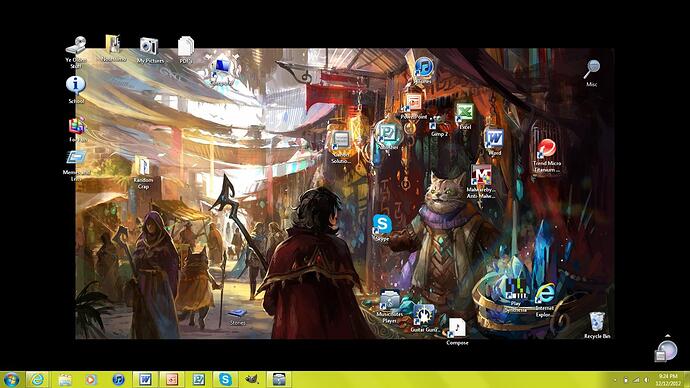The width and height of the screenshot is (690, 388).
Task: Open the Windows Start menu
Action: pos(11,379)
